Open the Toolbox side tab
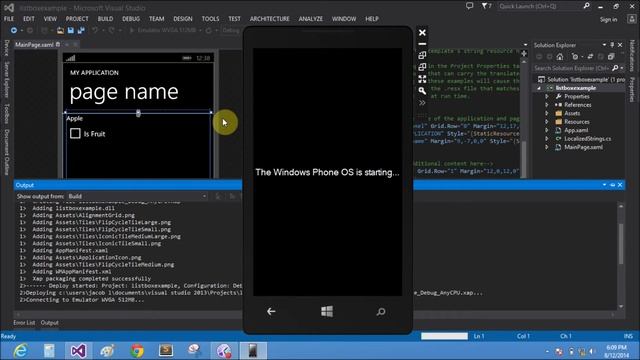This screenshot has width=640, height=360. tap(7, 113)
